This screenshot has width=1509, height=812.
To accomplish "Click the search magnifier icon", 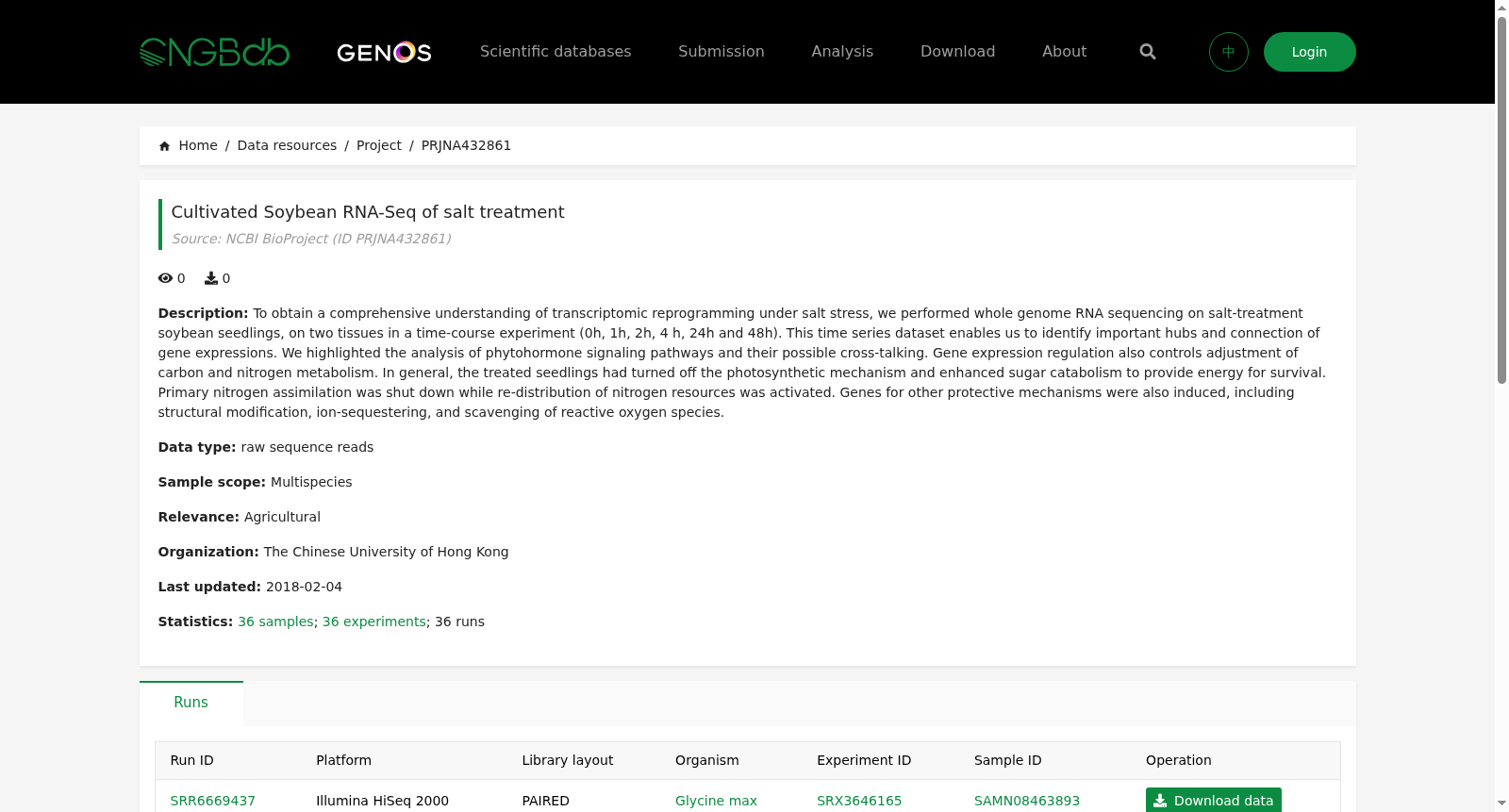I will (x=1148, y=52).
